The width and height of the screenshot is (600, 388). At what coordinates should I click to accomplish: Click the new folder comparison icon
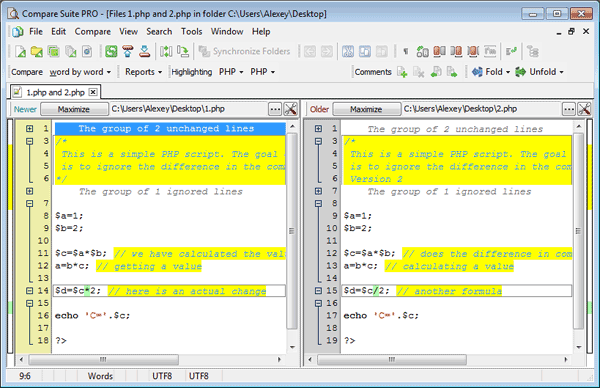pos(37,51)
